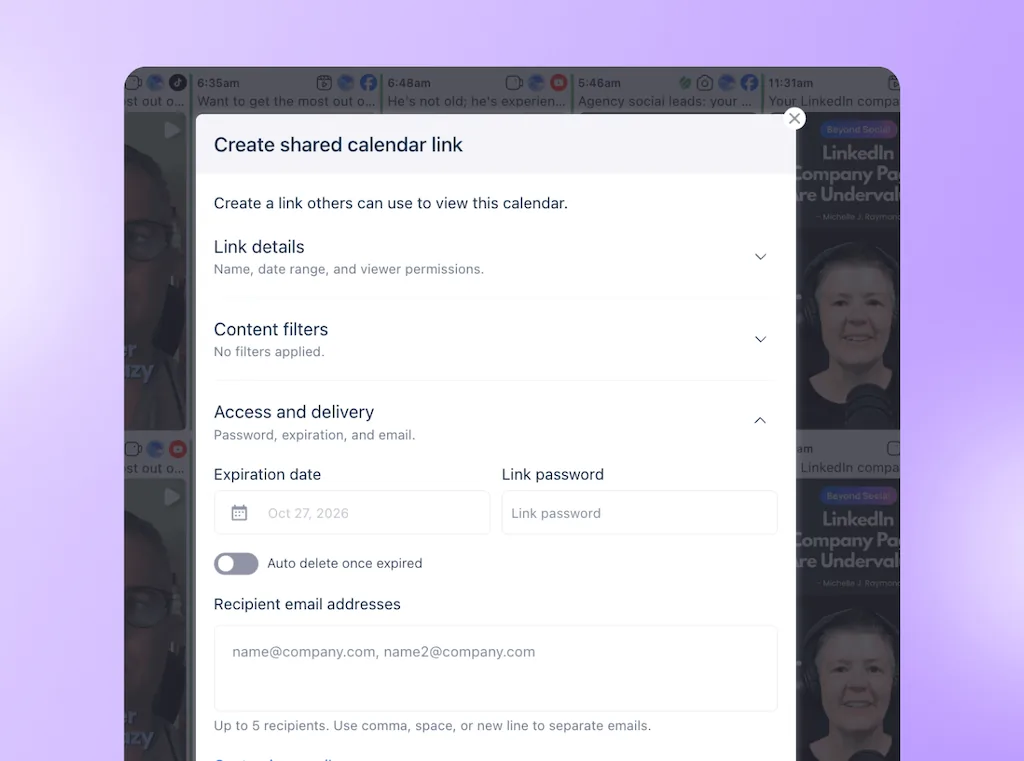Focus the Recipient email addresses text box
Viewport: 1024px width, 761px height.
click(x=496, y=668)
